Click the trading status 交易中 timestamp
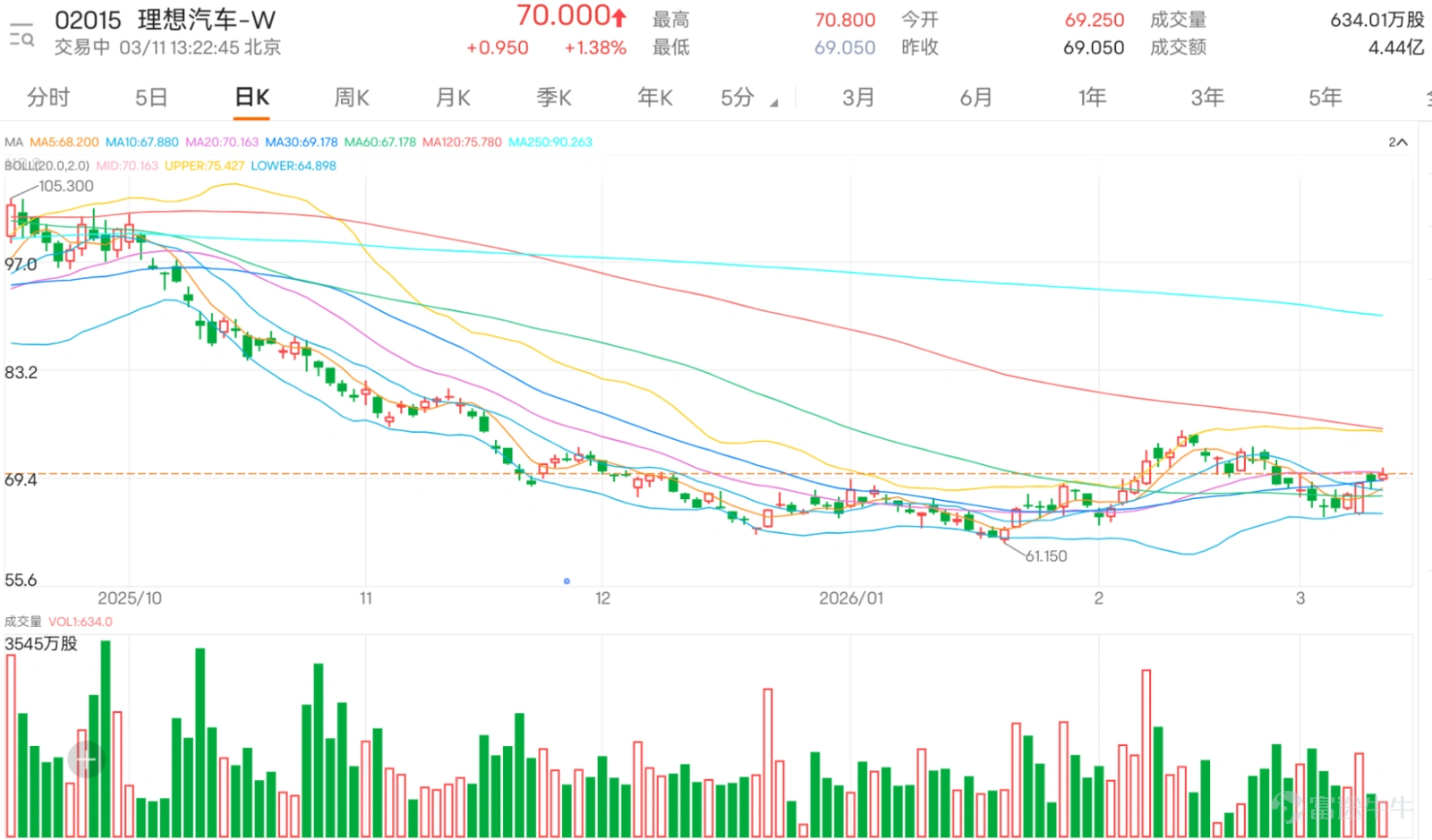1432x840 pixels. (167, 47)
